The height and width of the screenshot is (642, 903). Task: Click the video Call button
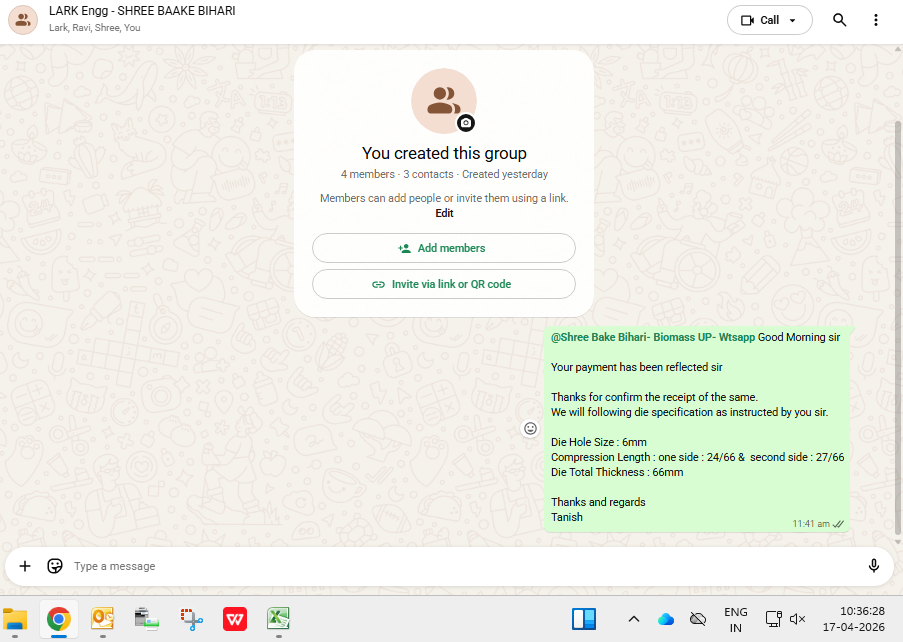[759, 20]
